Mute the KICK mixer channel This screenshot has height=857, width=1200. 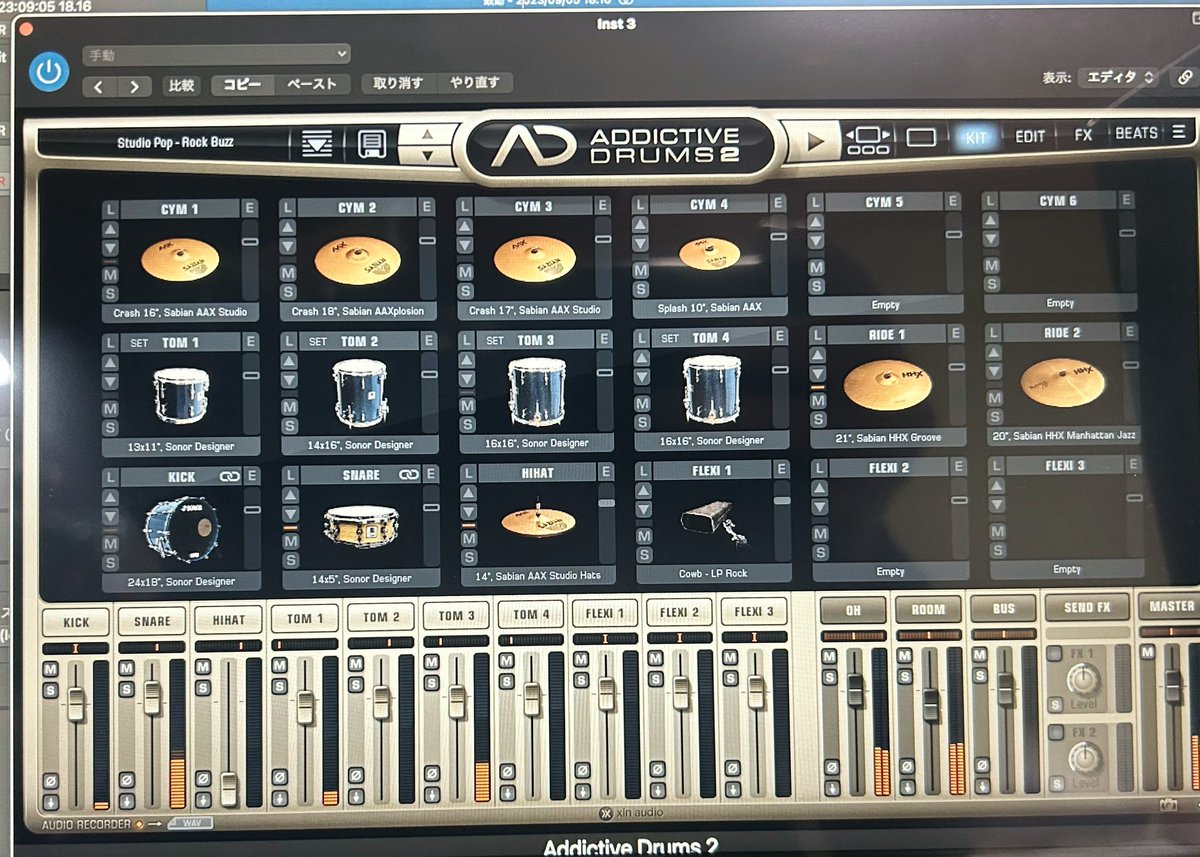click(x=50, y=668)
